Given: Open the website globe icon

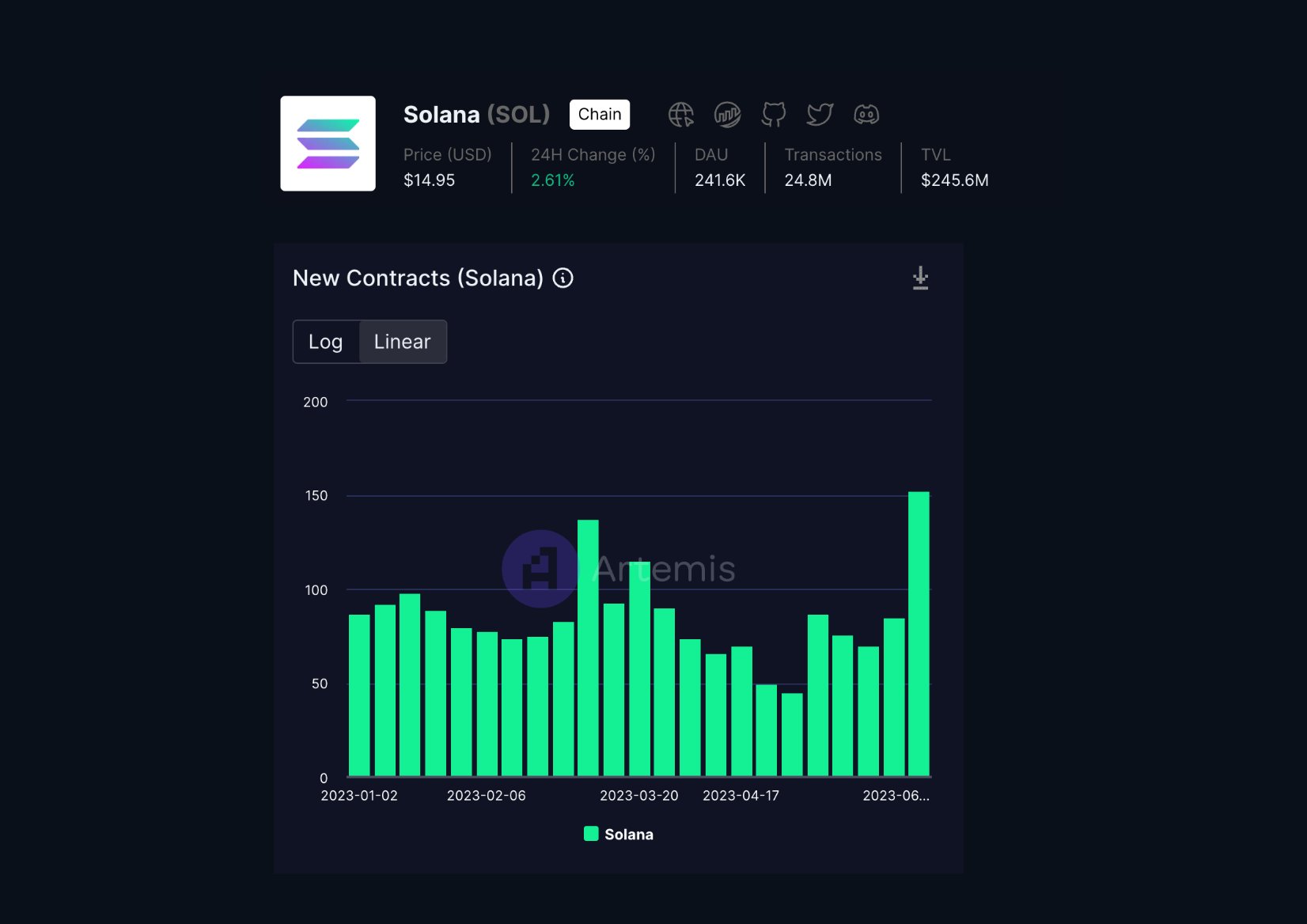Looking at the screenshot, I should coord(680,115).
